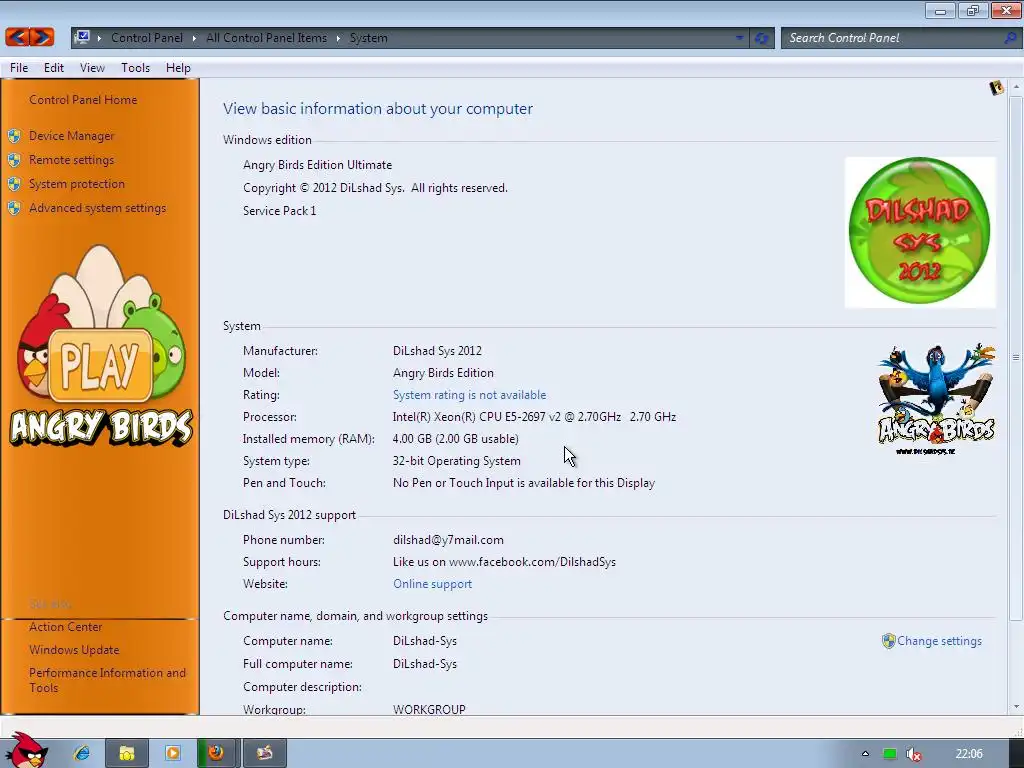
Task: Open the Edit menu
Action: (x=54, y=68)
